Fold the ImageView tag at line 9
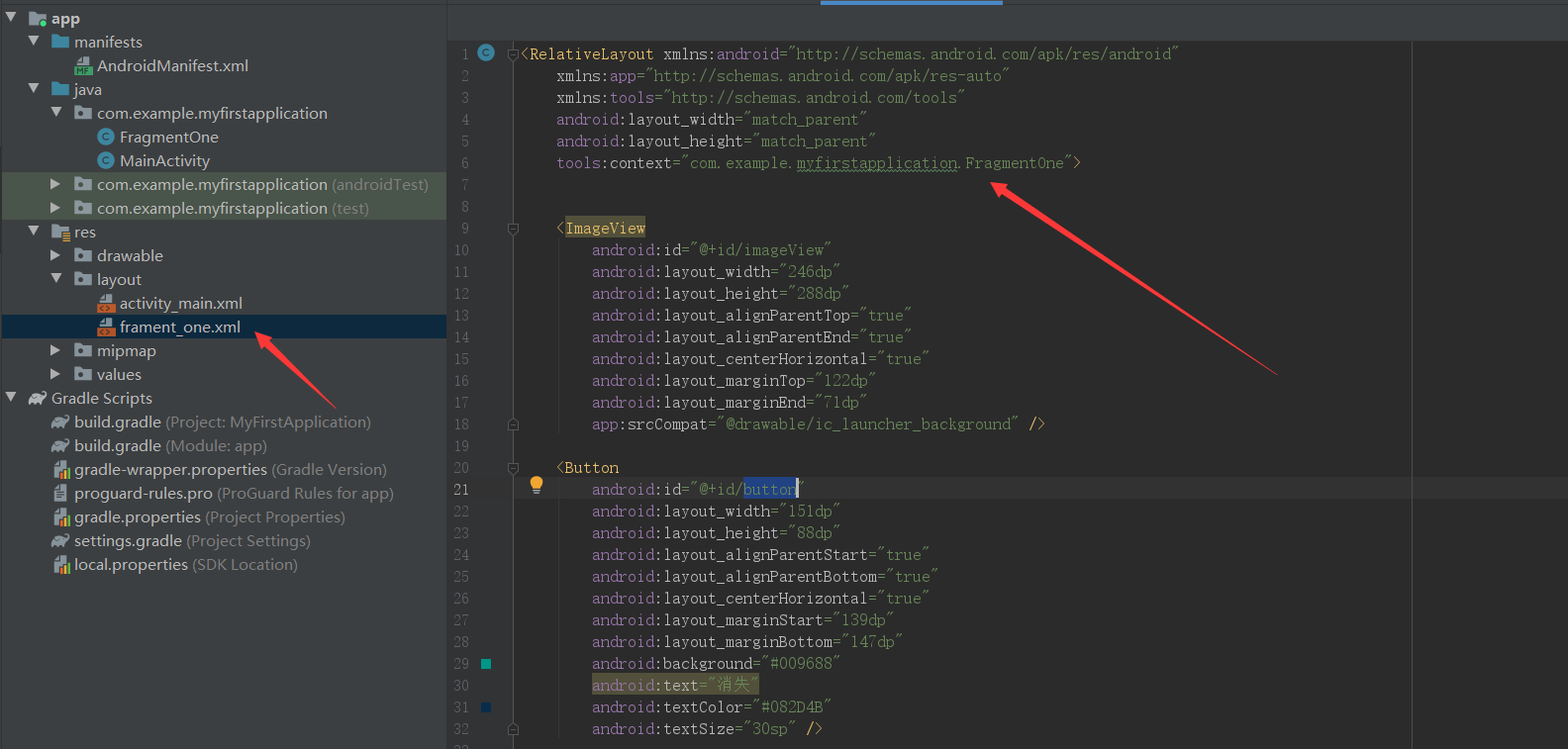 tap(513, 229)
